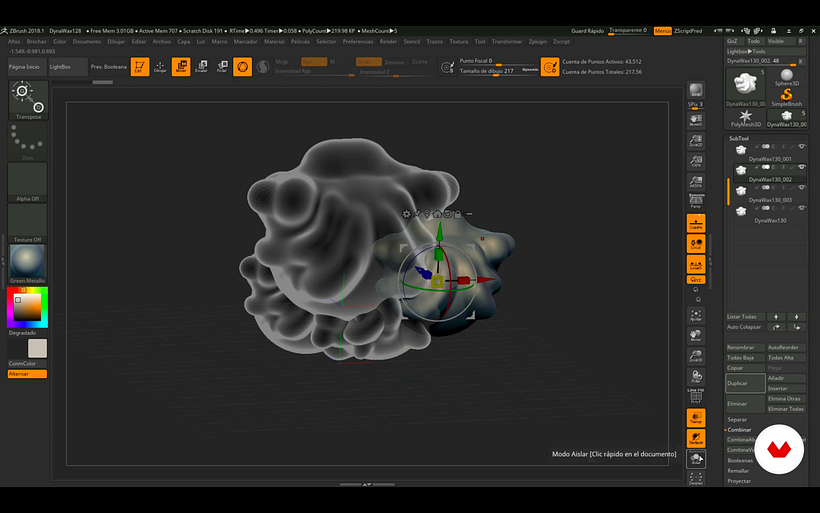Image resolution: width=820 pixels, height=513 pixels.
Task: Activate the Edit mode button
Action: click(140, 67)
